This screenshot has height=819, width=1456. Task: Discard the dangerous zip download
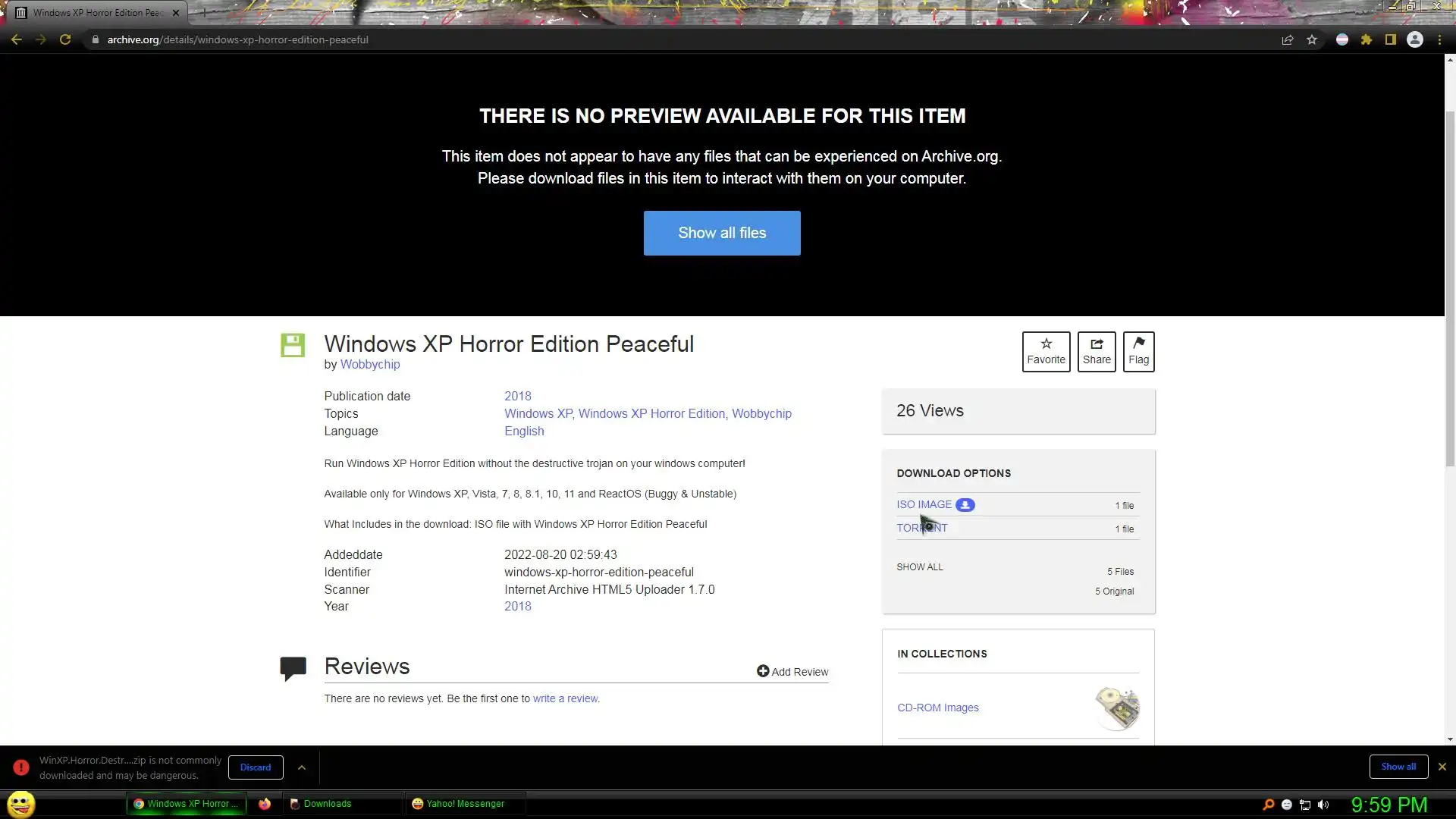tap(256, 767)
